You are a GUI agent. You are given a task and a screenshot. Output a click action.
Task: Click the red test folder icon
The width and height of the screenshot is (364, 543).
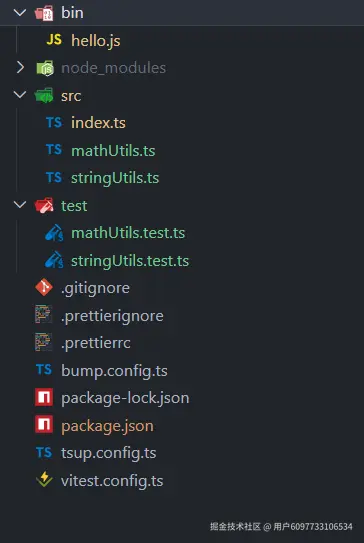[x=44, y=205]
